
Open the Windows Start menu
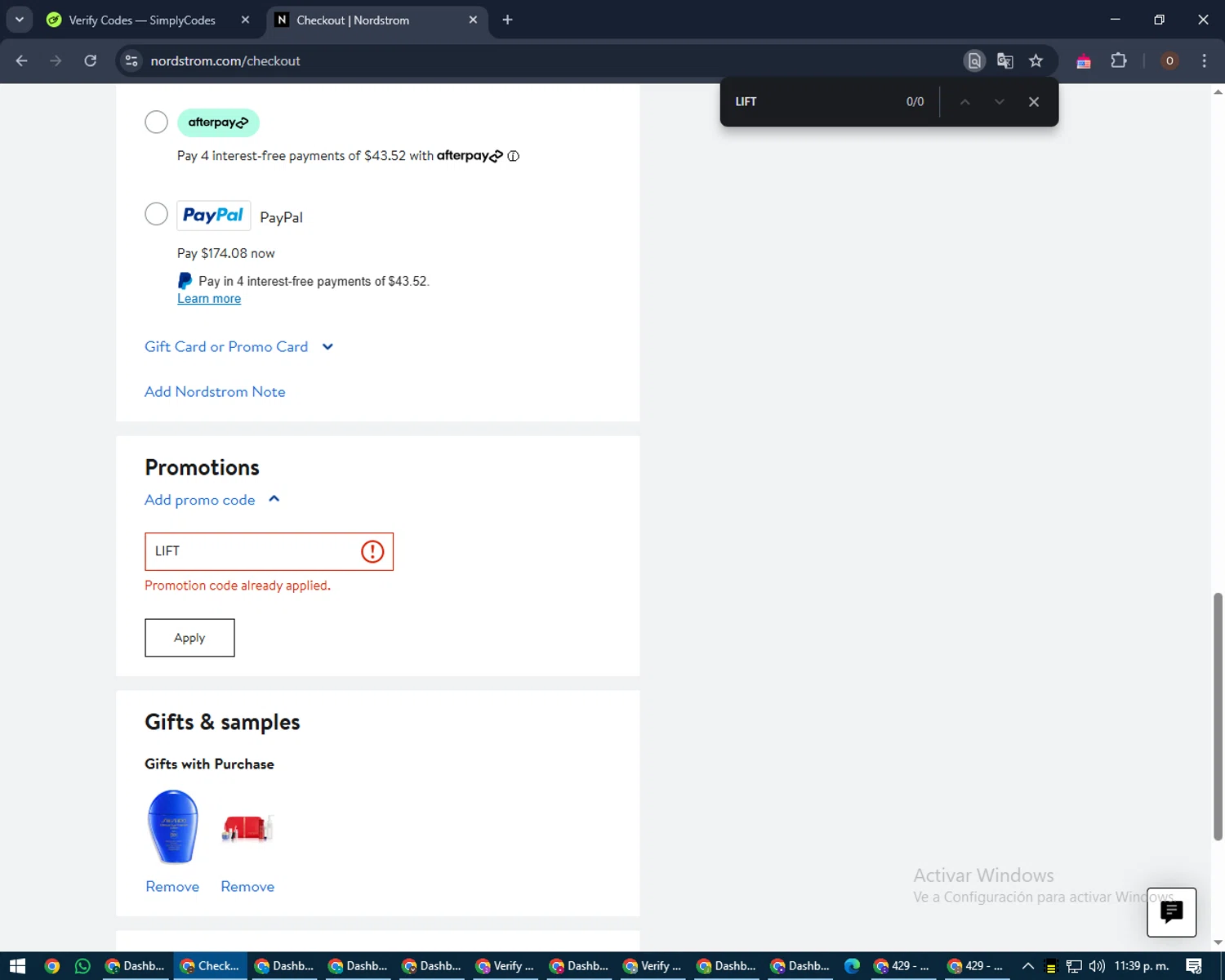pos(18,966)
